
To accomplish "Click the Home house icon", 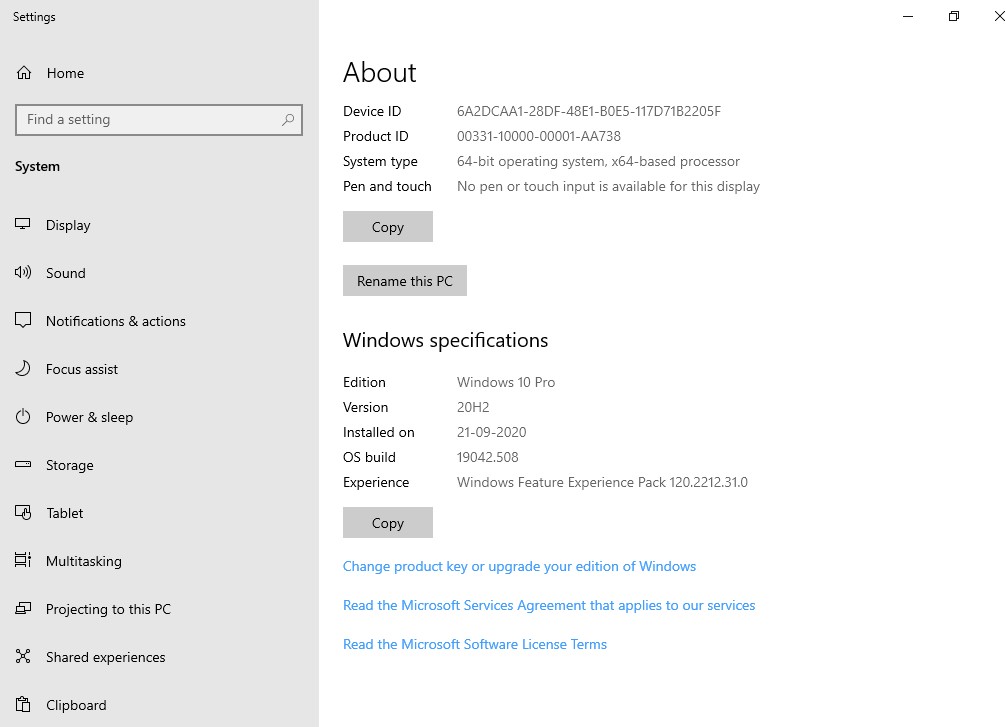I will pyautogui.click(x=24, y=73).
